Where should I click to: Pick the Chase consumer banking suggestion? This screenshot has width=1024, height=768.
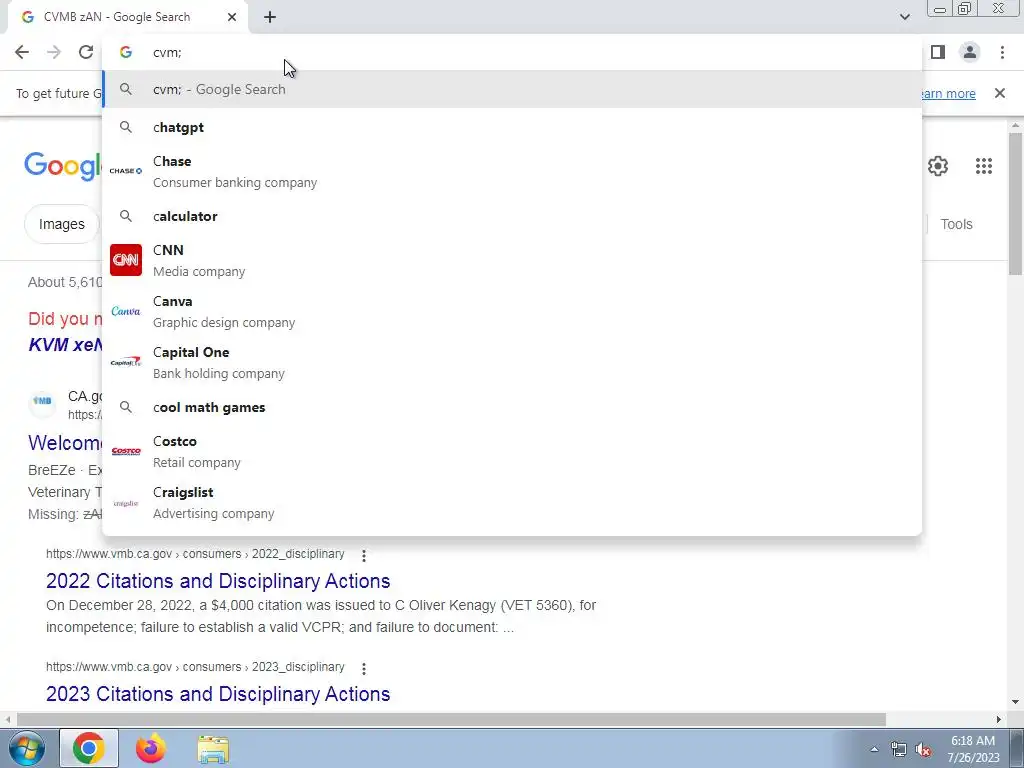tap(512, 171)
